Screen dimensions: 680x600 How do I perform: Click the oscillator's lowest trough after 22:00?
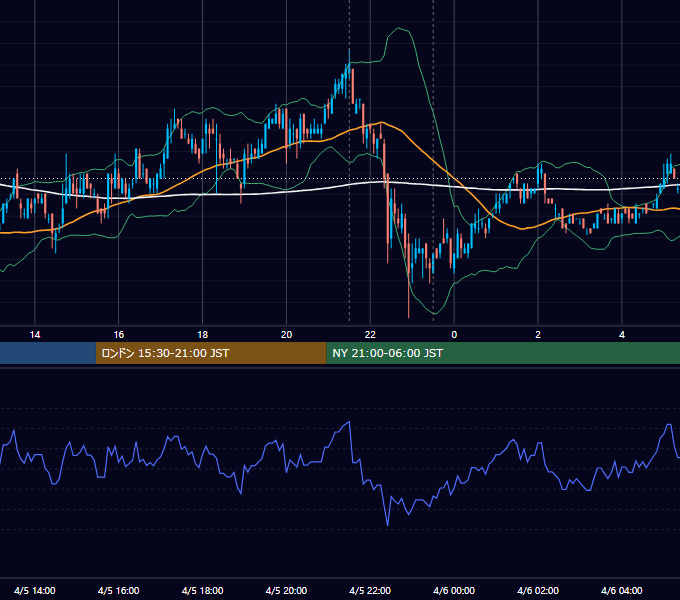coord(388,525)
